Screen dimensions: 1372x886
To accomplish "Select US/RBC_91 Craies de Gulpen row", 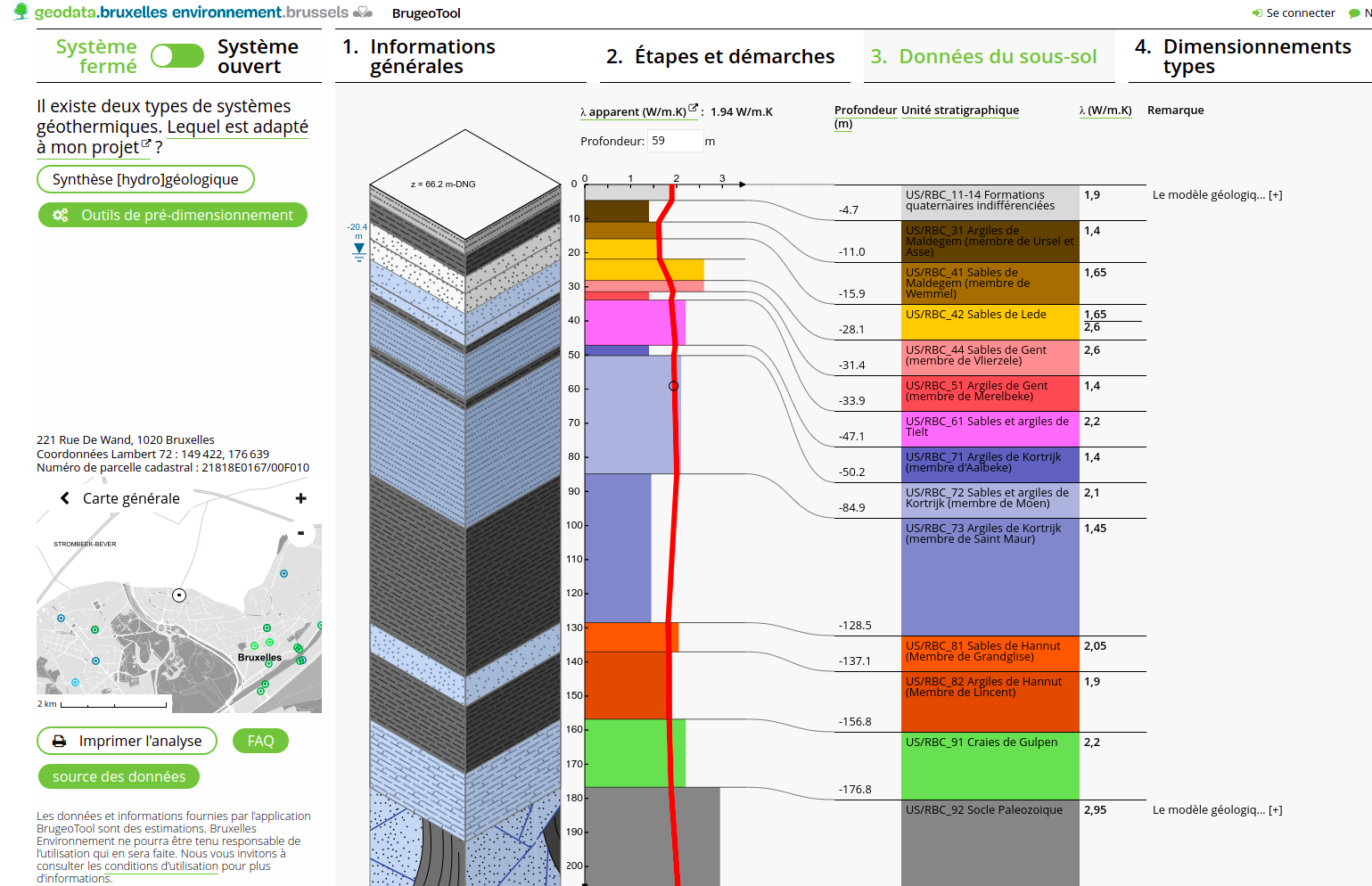I will 990,766.
